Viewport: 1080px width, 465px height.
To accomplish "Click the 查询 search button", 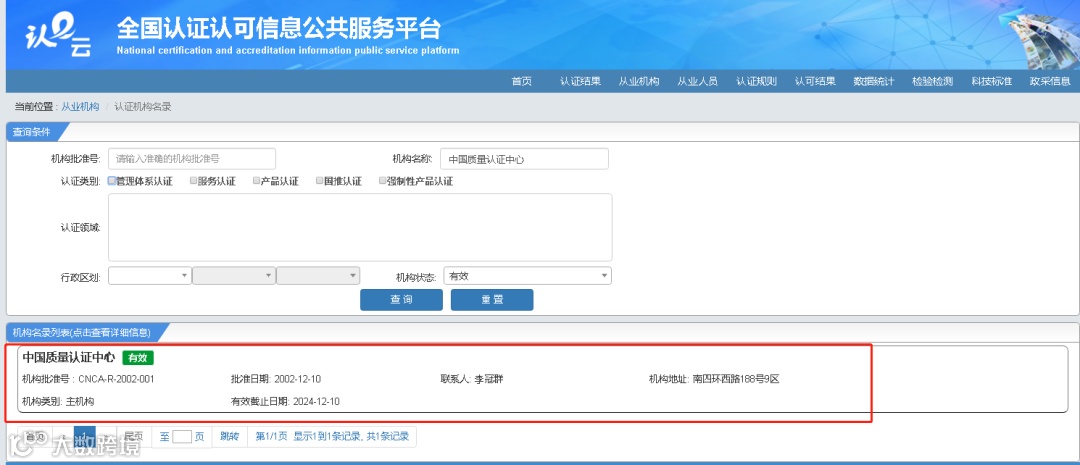I will click(x=402, y=300).
